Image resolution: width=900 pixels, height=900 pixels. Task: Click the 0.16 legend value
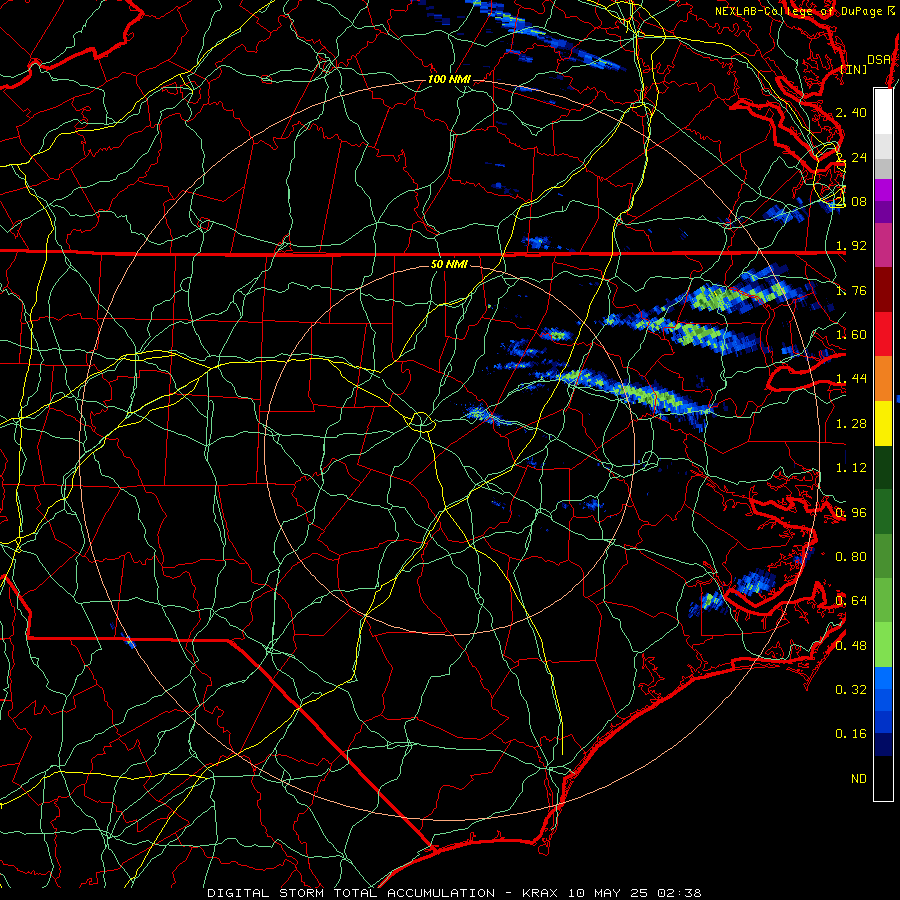(851, 734)
